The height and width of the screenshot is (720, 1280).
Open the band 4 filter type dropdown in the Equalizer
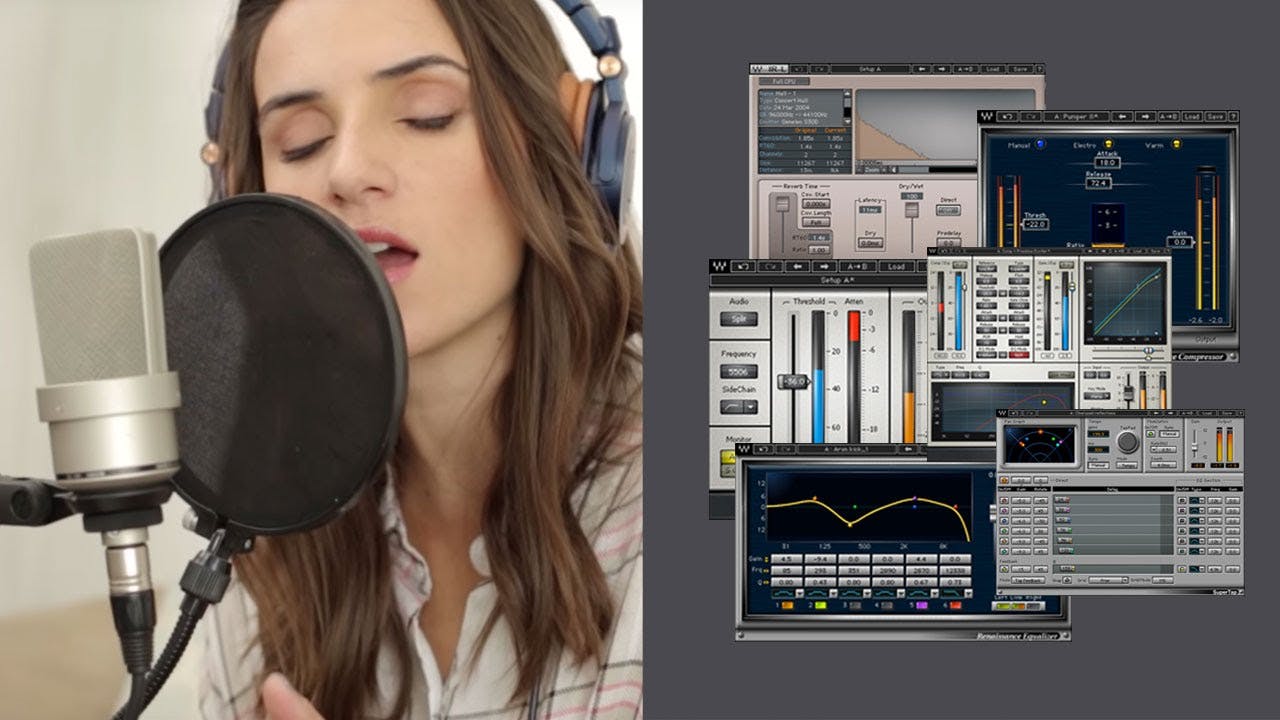pyautogui.click(x=901, y=593)
